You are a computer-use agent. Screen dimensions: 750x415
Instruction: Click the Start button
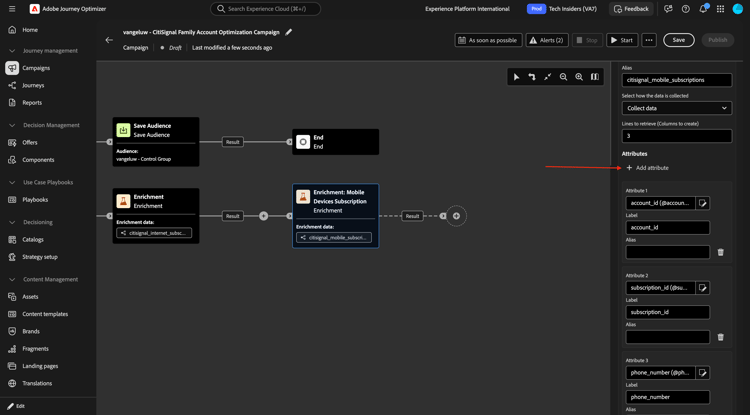pyautogui.click(x=622, y=40)
